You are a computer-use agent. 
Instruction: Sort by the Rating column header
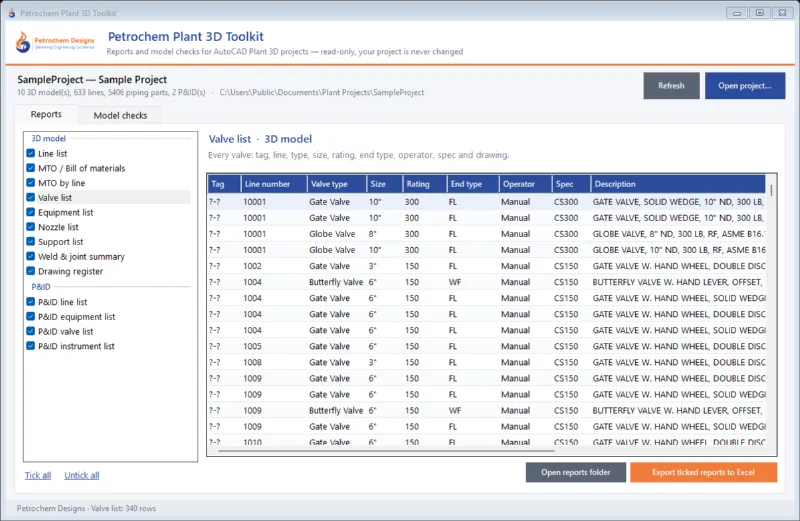(424, 184)
